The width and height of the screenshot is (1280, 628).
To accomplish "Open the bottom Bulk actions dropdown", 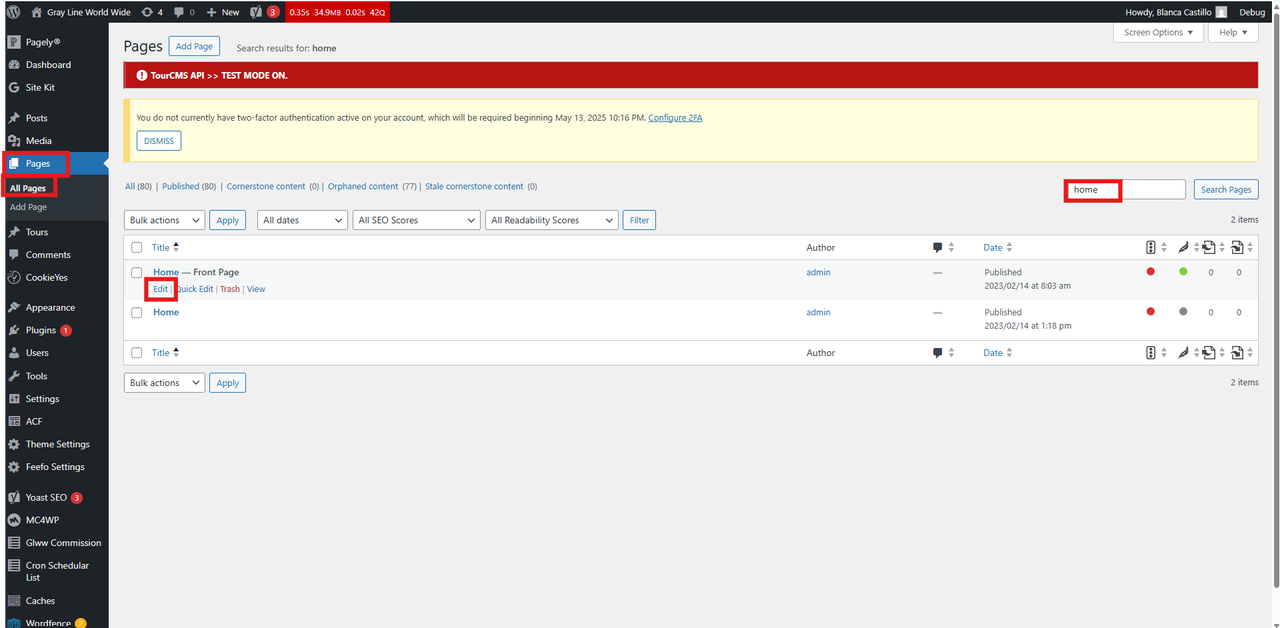I will (x=164, y=383).
